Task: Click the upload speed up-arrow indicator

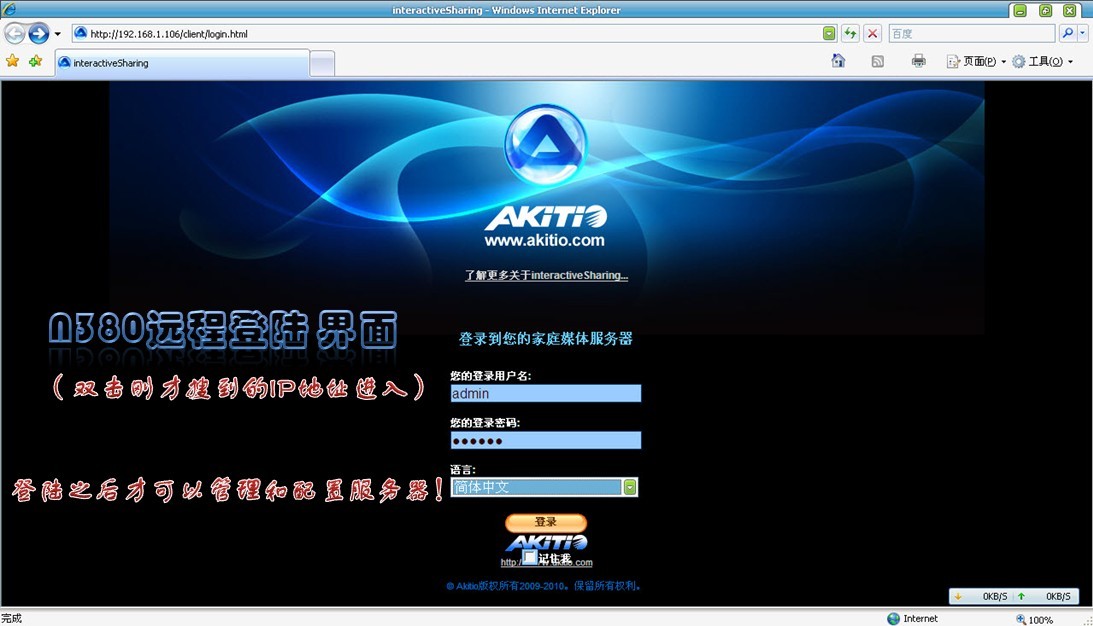Action: click(1021, 596)
